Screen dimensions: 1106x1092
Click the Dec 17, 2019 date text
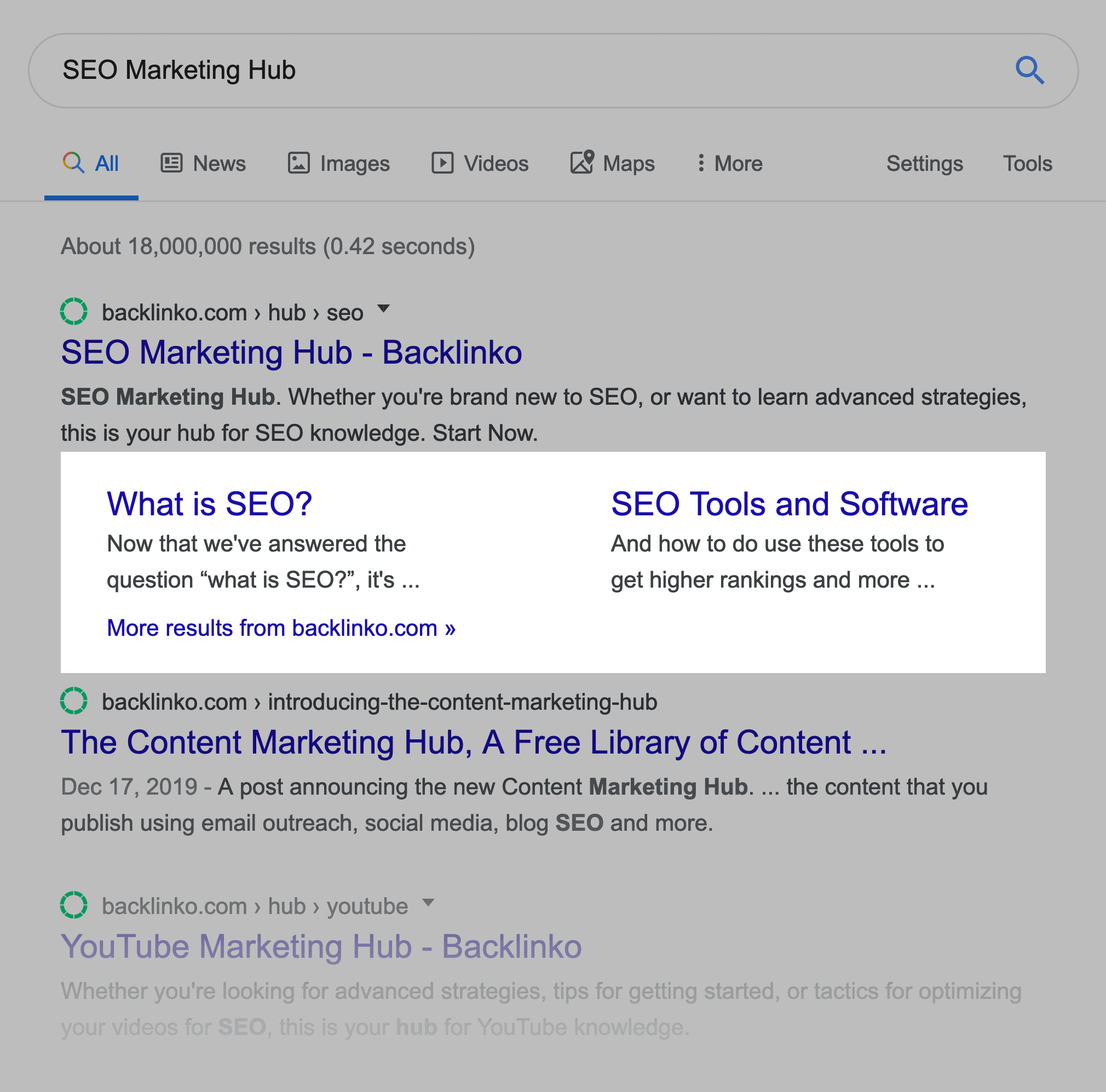[129, 787]
